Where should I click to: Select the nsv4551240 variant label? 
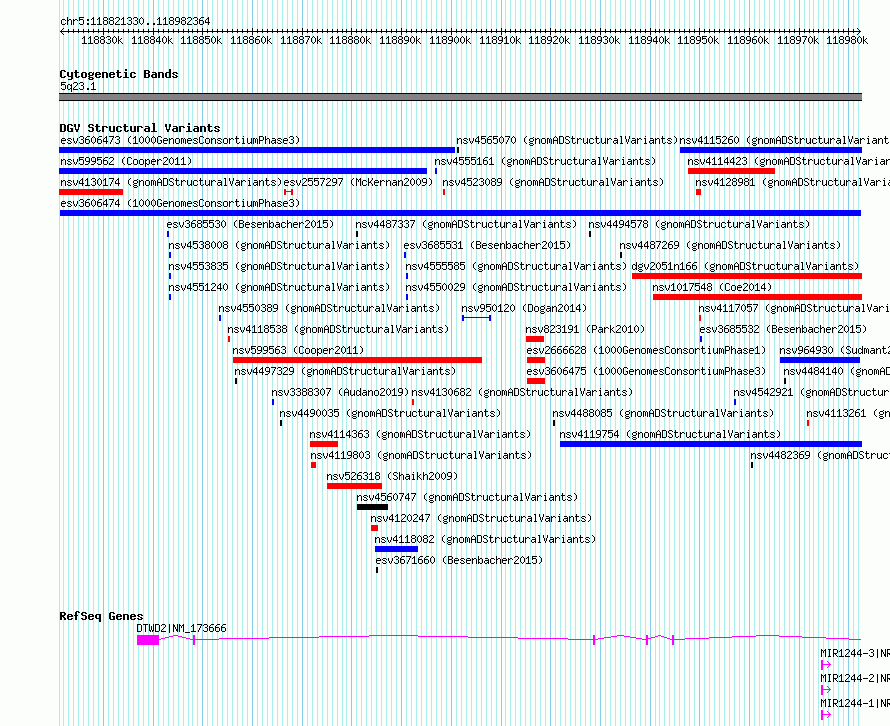point(279,287)
